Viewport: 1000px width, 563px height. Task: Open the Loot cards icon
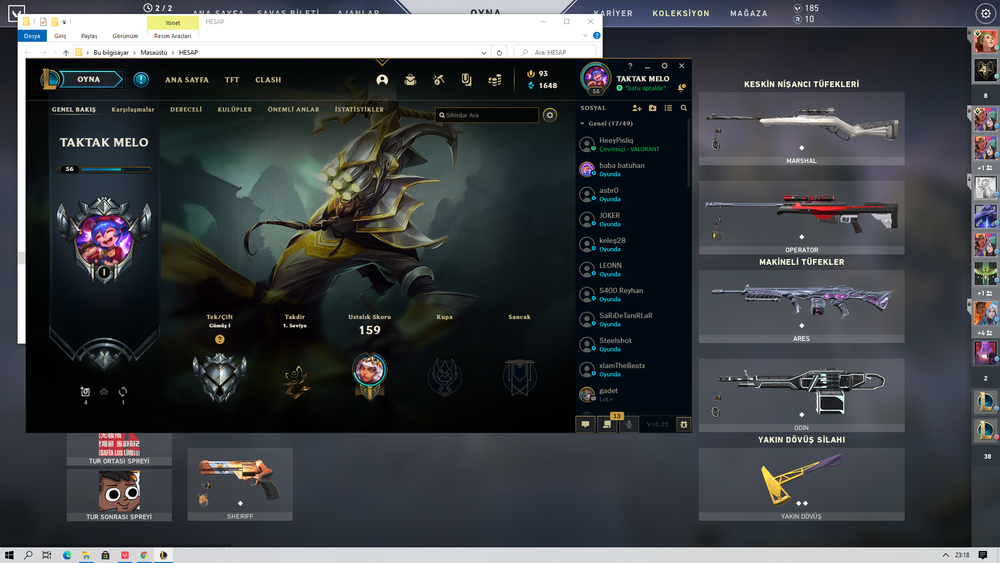tap(466, 80)
